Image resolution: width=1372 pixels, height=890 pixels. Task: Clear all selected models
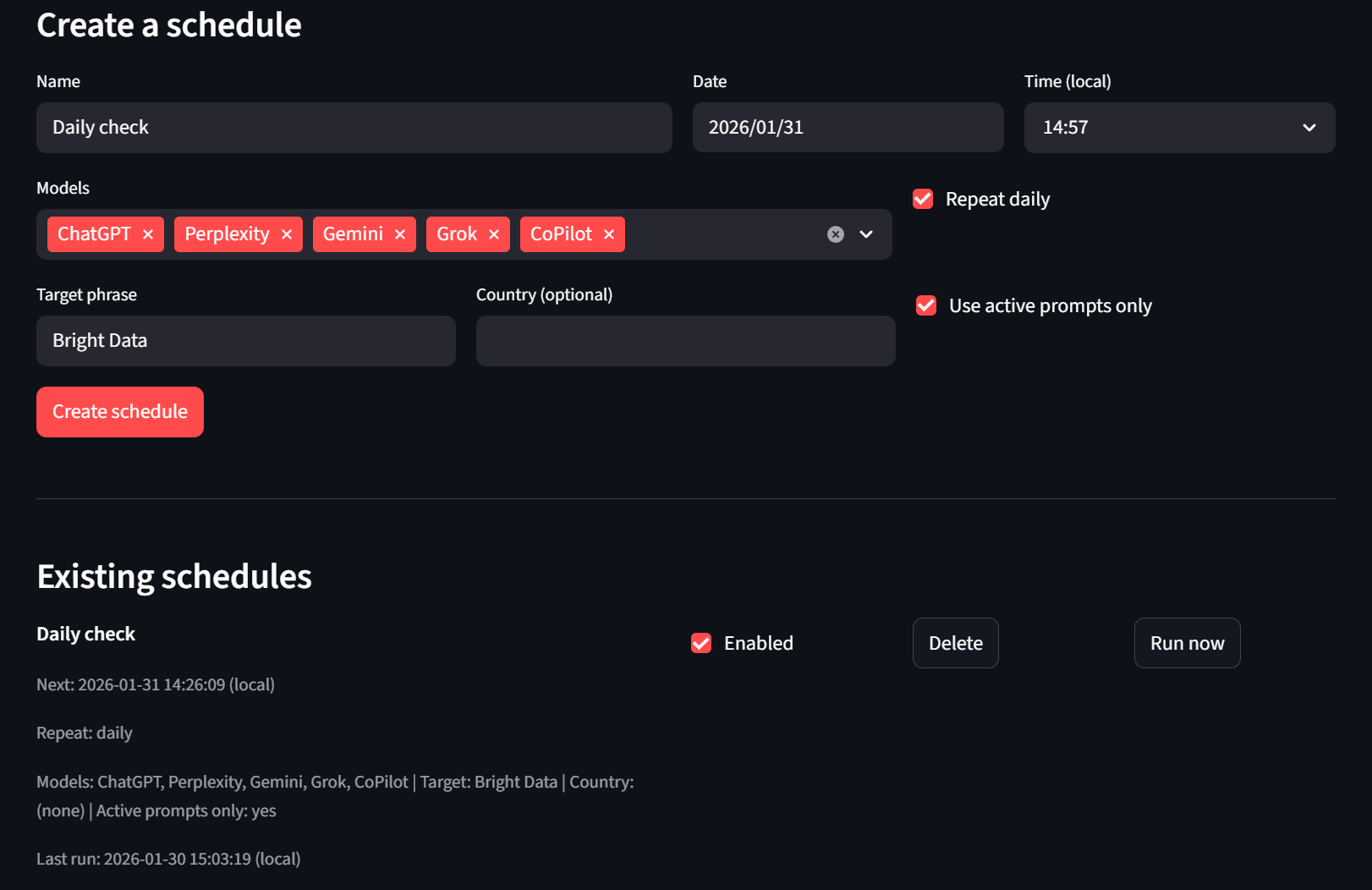tap(836, 234)
